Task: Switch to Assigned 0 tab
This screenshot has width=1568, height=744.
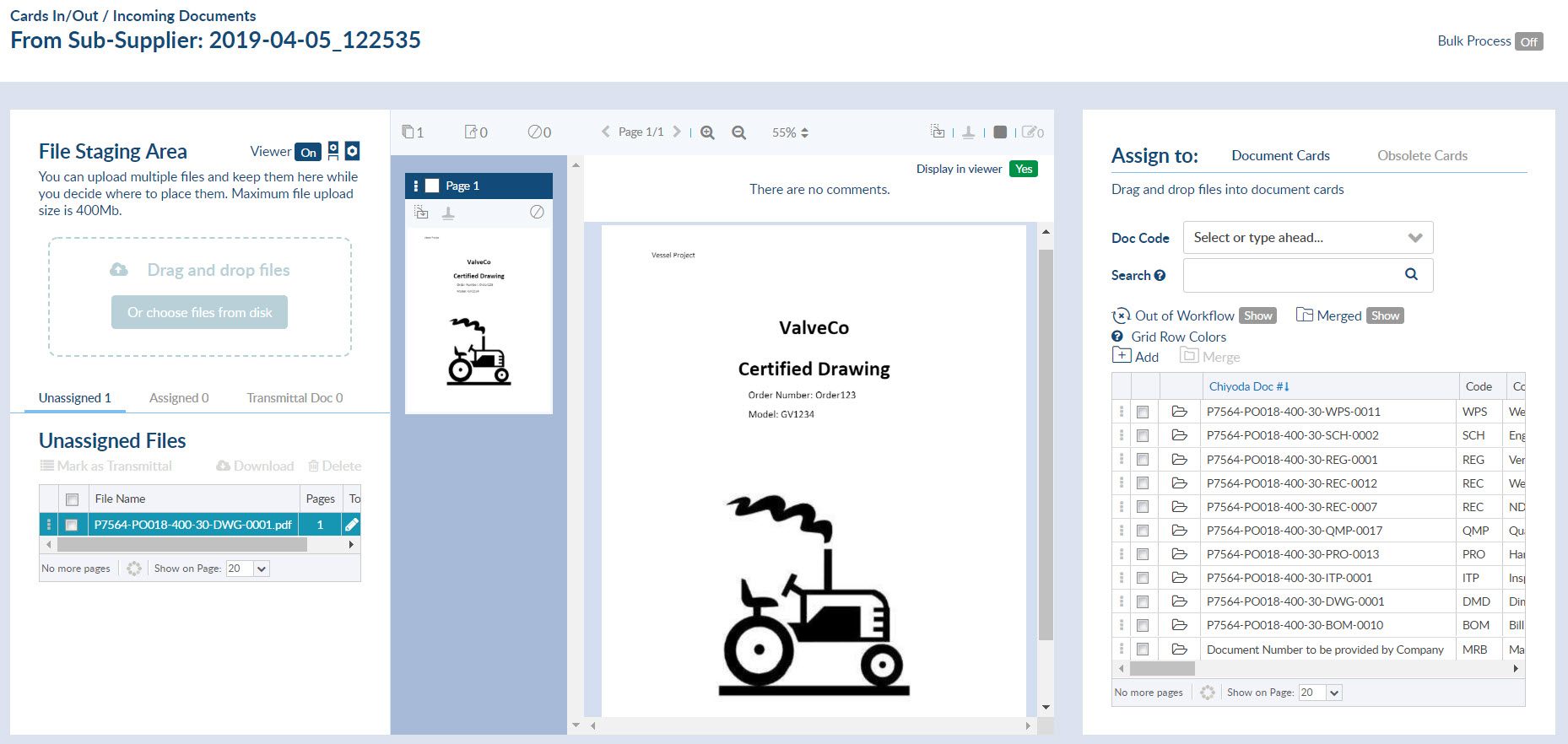Action: (179, 398)
